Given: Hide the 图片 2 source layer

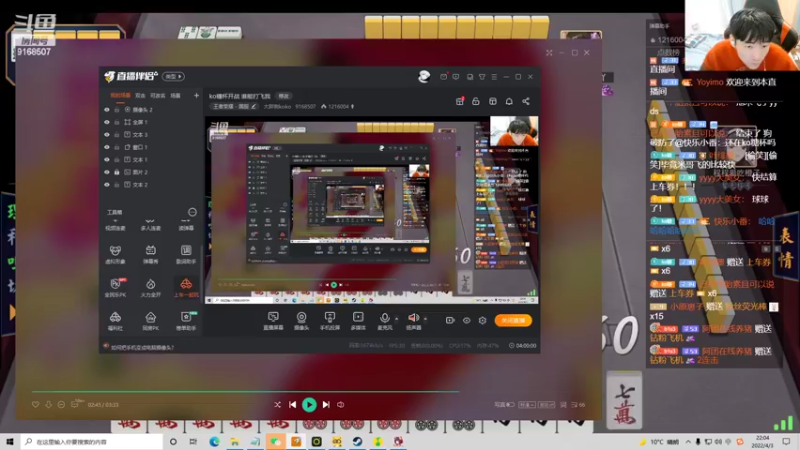Looking at the screenshot, I should [107, 172].
